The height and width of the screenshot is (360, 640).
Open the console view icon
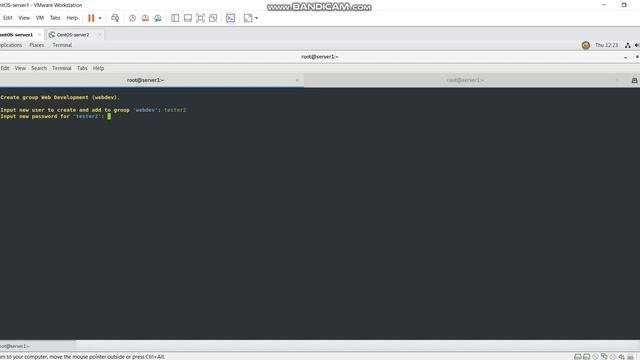pos(231,18)
